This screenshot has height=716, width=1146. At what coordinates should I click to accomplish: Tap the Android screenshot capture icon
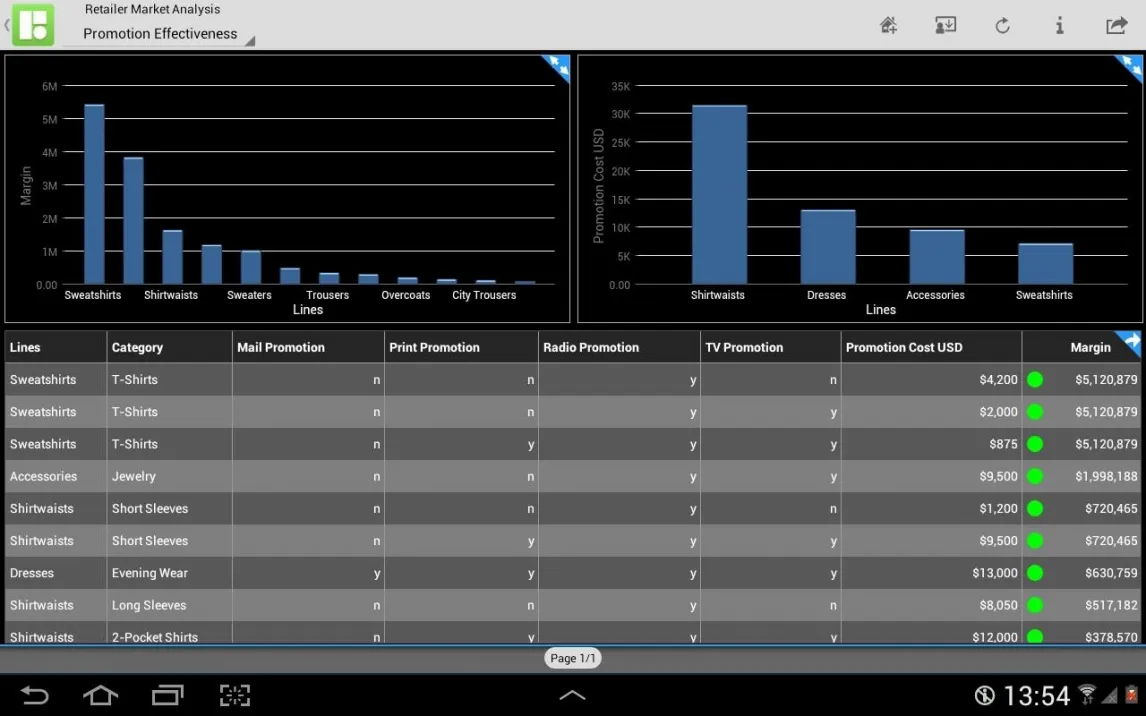235,695
